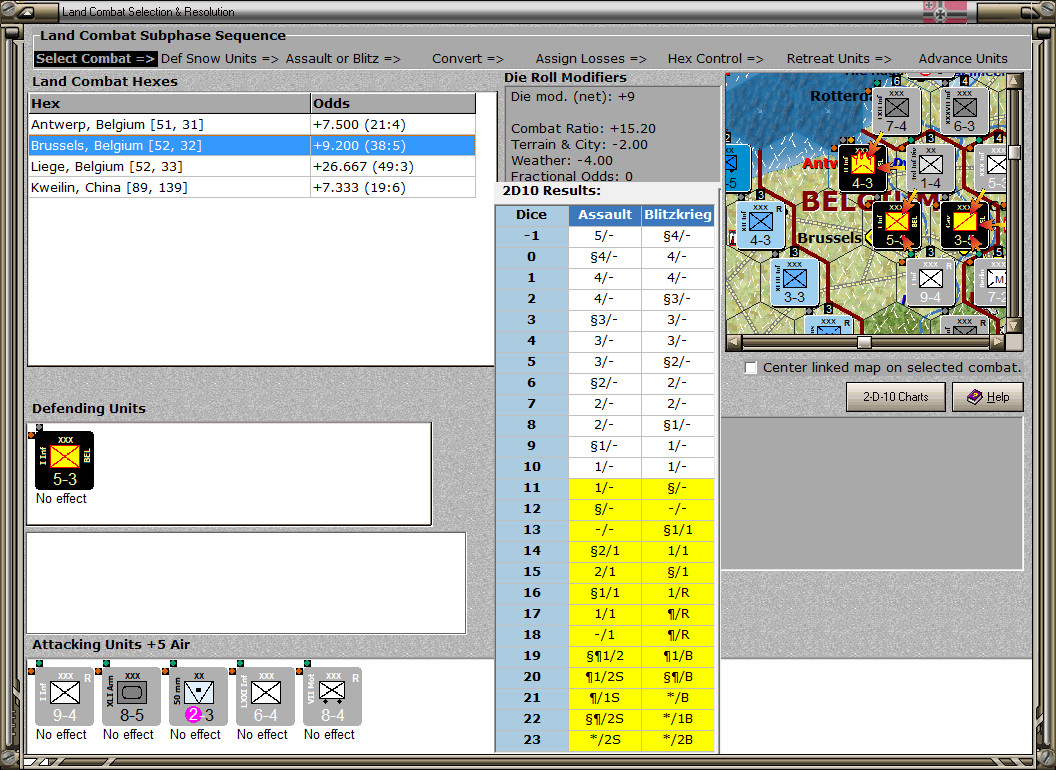Click the Blitzkrieg column header
Viewport: 1056px width, 770px height.
click(x=678, y=214)
